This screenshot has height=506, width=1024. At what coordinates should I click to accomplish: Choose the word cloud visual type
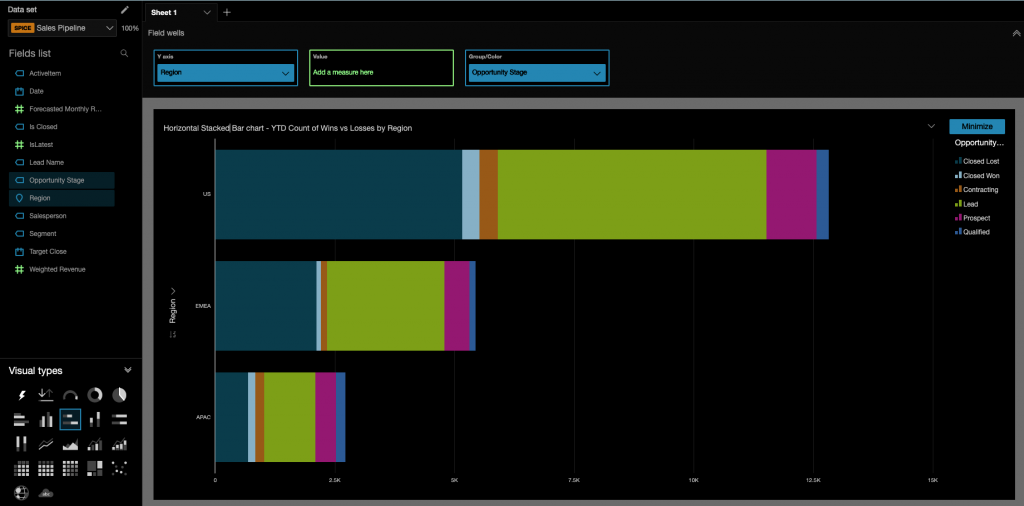[x=46, y=492]
